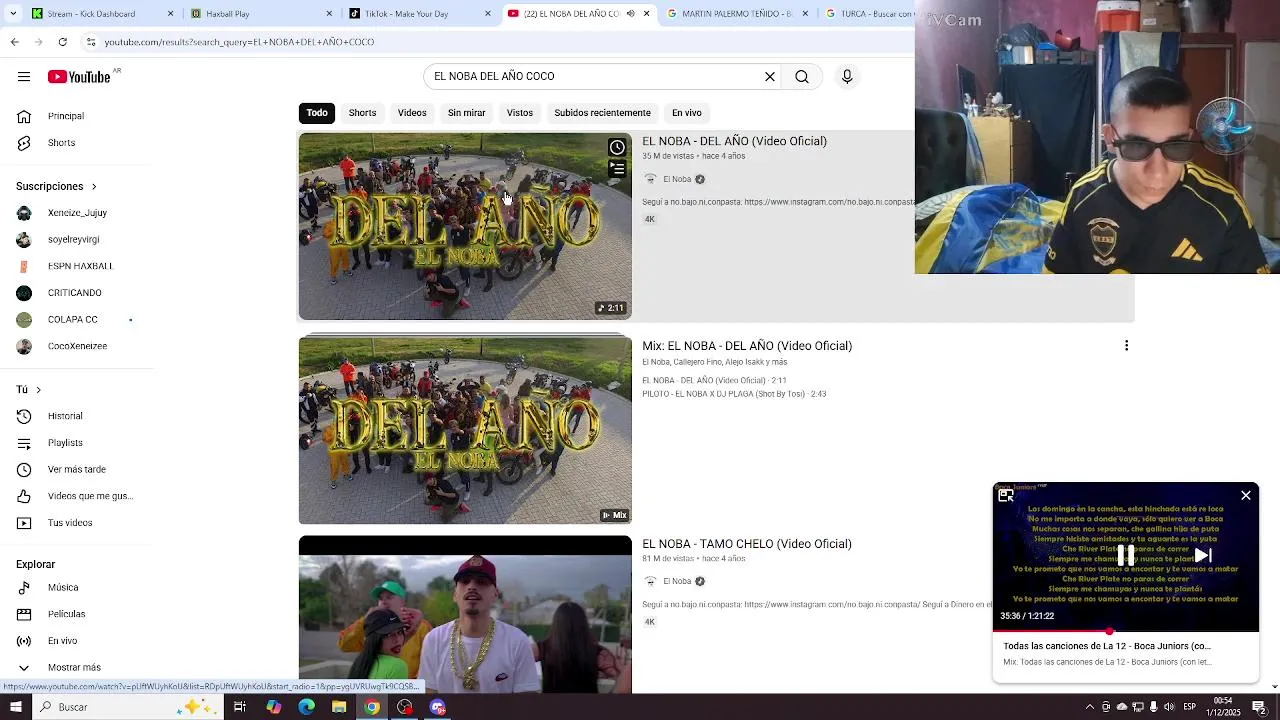Select the Shorts filter chip
1280x720 pixels.
tap(362, 113)
